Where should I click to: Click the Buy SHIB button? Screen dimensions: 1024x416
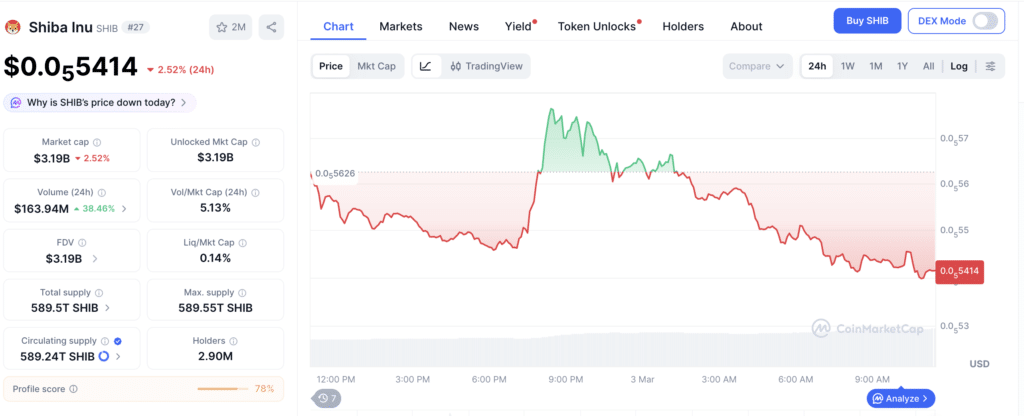pyautogui.click(x=867, y=21)
